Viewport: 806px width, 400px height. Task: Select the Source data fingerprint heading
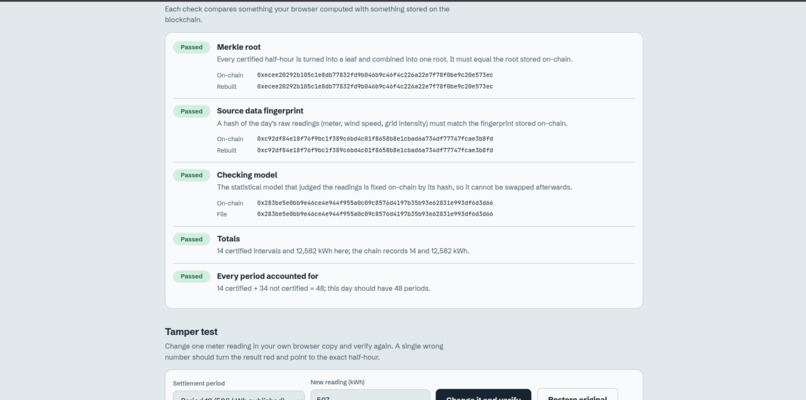tap(260, 111)
